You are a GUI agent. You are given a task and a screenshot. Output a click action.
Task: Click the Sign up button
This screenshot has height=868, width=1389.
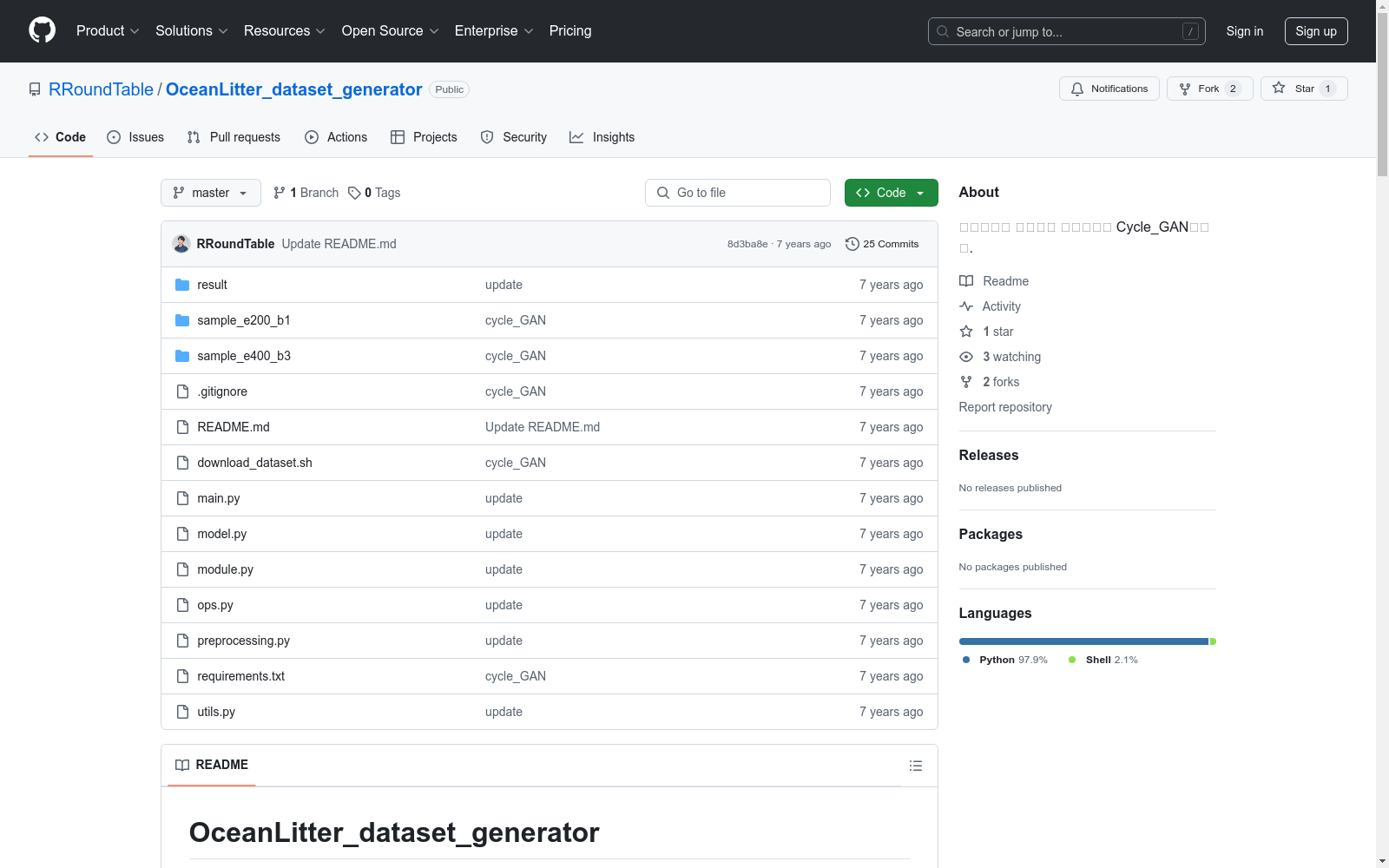[1315, 31]
